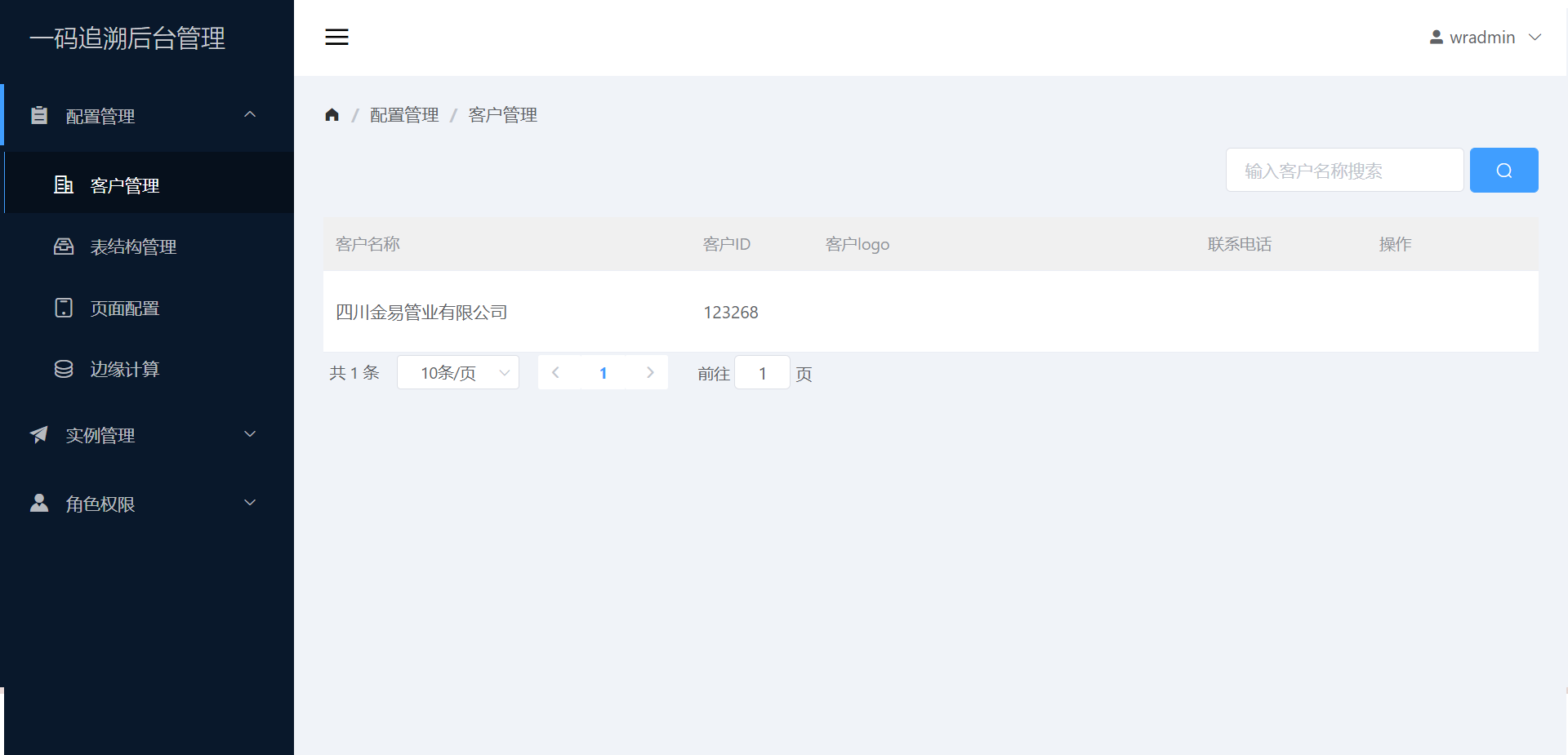Click the 实例管理 paper plane icon
The width and height of the screenshot is (1568, 755).
39,434
